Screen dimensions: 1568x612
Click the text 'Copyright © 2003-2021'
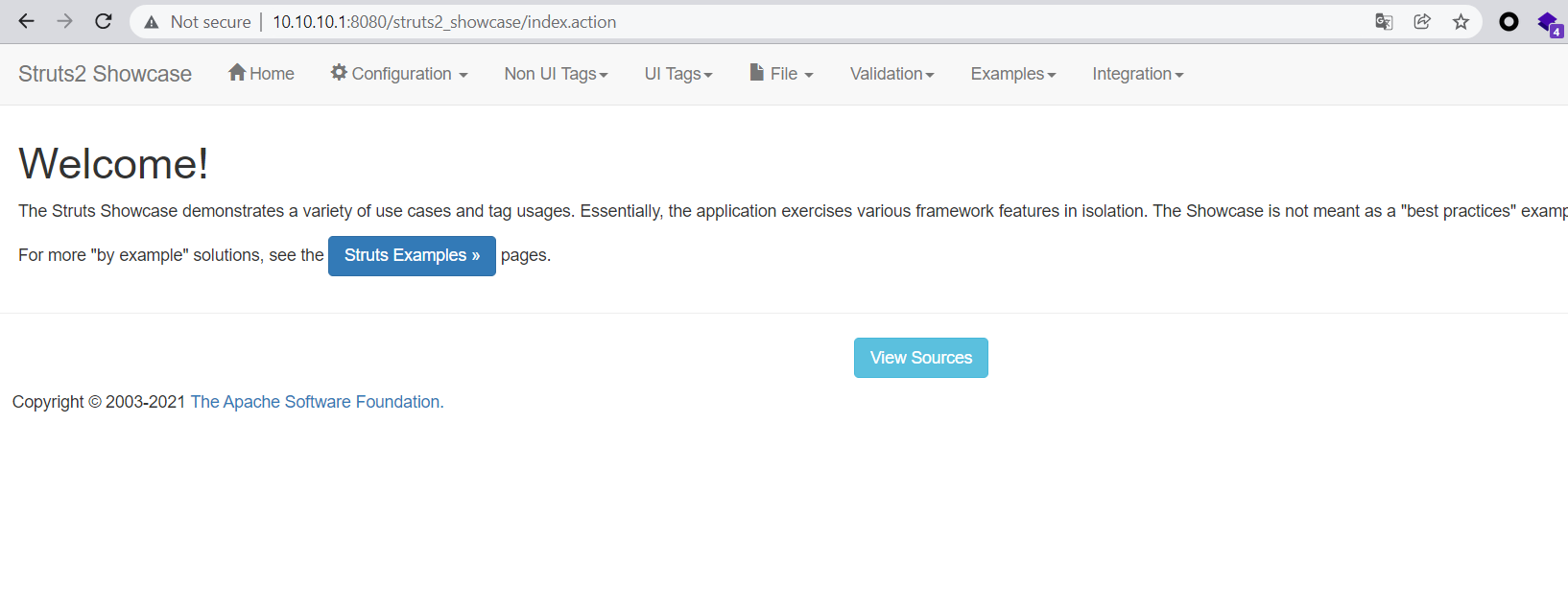(99, 402)
